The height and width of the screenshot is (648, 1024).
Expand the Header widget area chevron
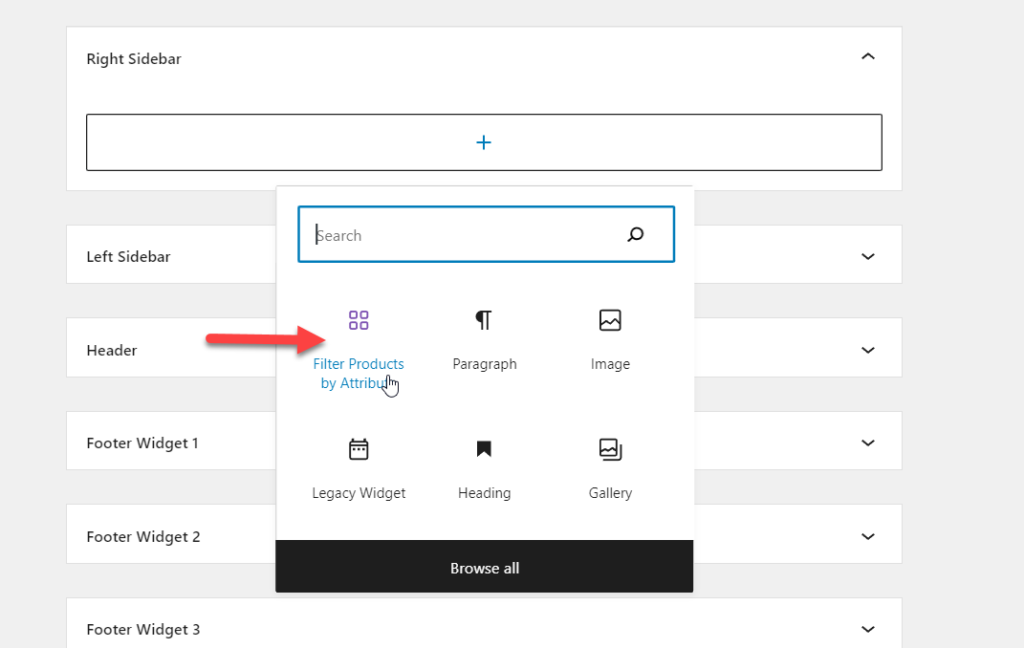(868, 350)
